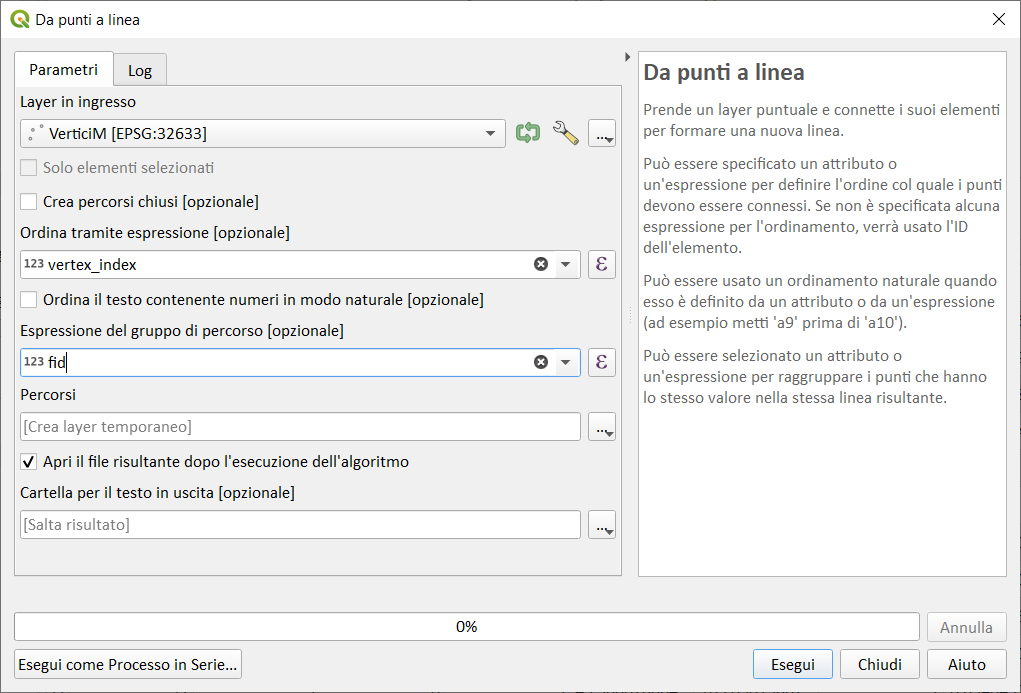Click Esegui come Processo in Serie button
This screenshot has height=693, width=1021.
(x=128, y=664)
